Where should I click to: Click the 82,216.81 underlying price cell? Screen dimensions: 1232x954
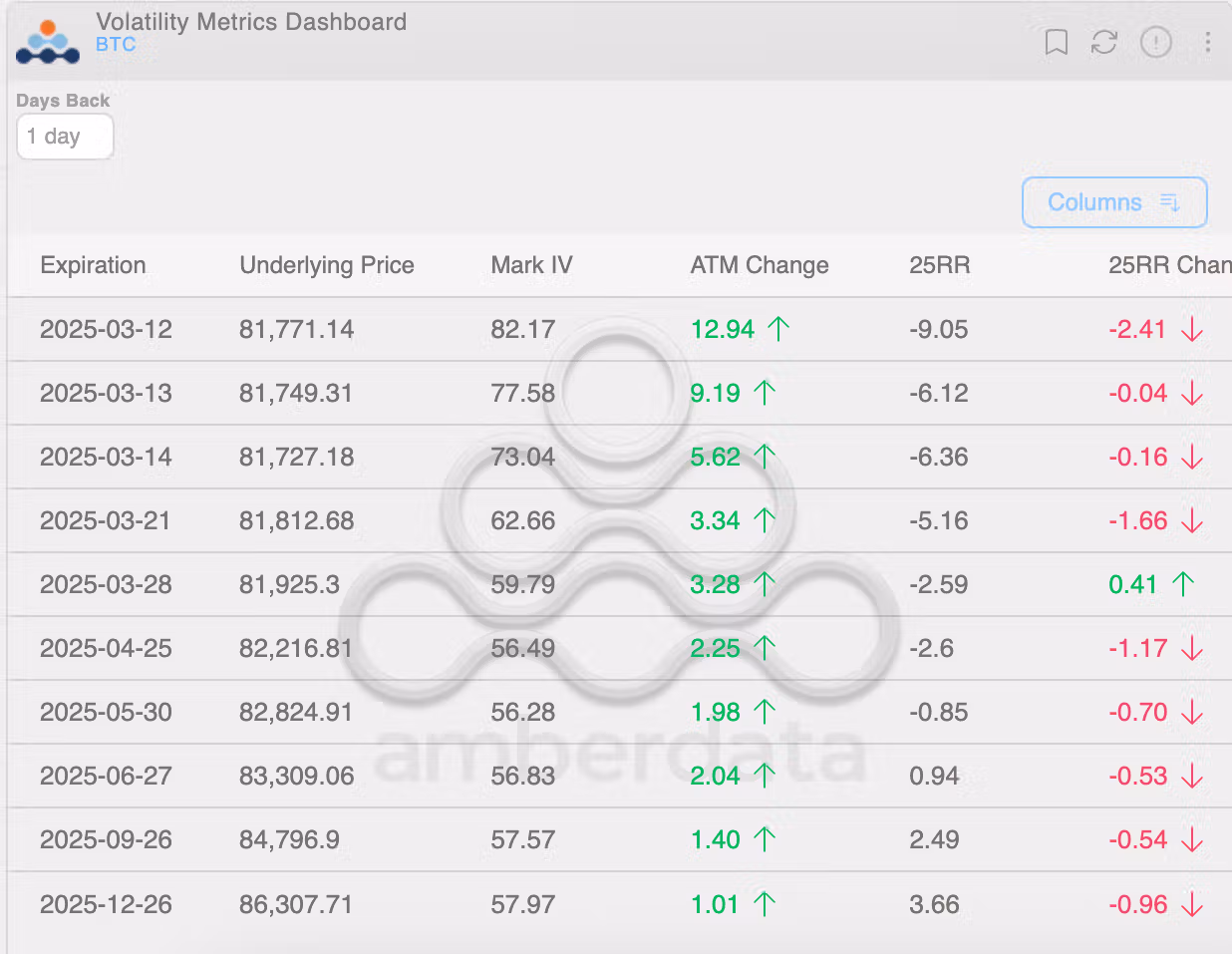click(x=296, y=648)
